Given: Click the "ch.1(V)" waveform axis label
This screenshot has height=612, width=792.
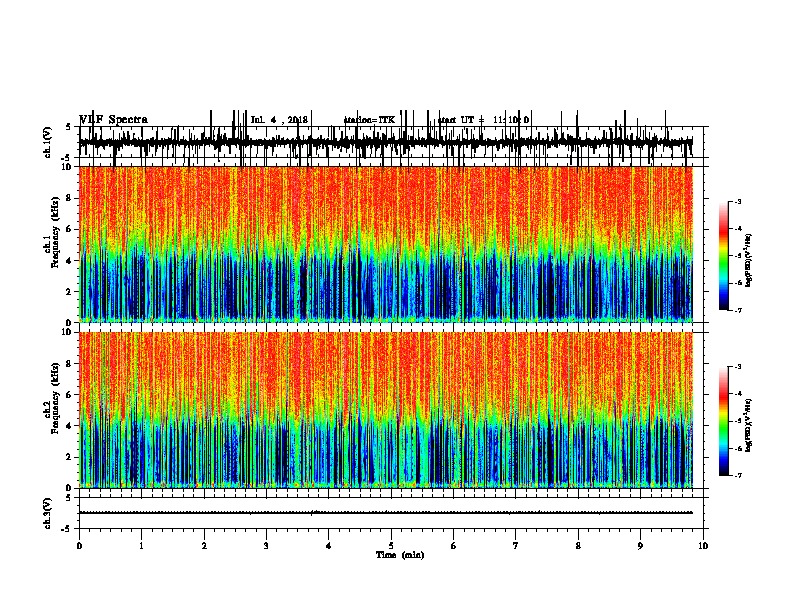Looking at the screenshot, I should [x=48, y=142].
